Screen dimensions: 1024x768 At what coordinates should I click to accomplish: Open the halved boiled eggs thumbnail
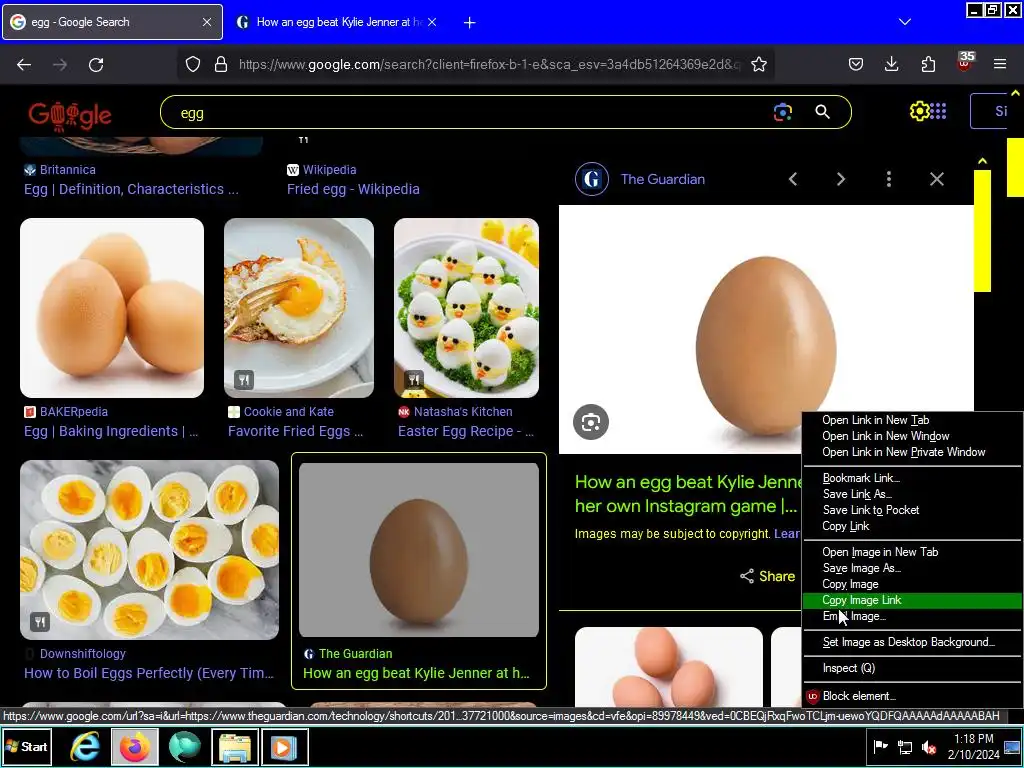(x=150, y=550)
